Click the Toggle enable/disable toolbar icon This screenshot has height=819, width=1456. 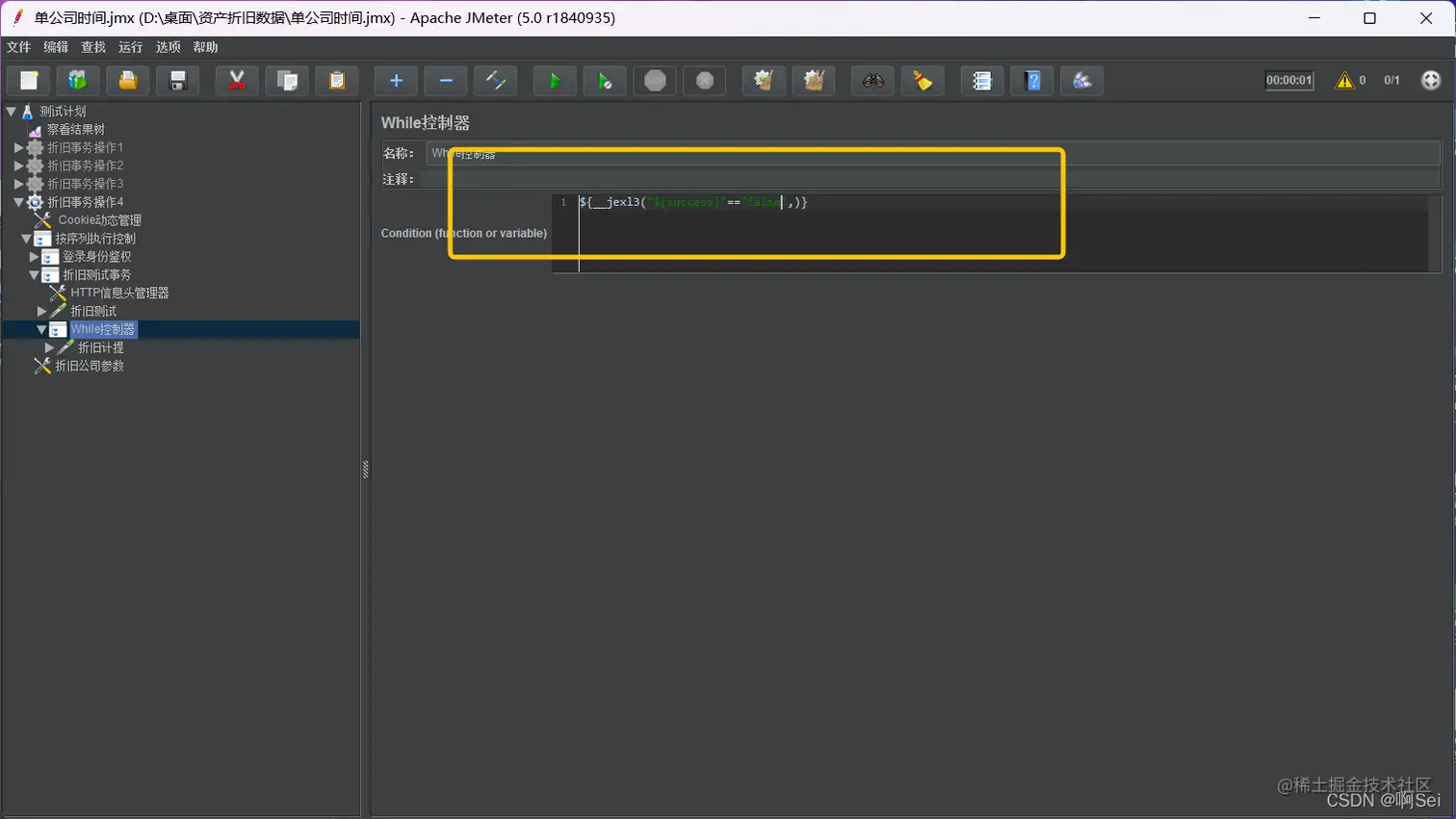pos(496,81)
